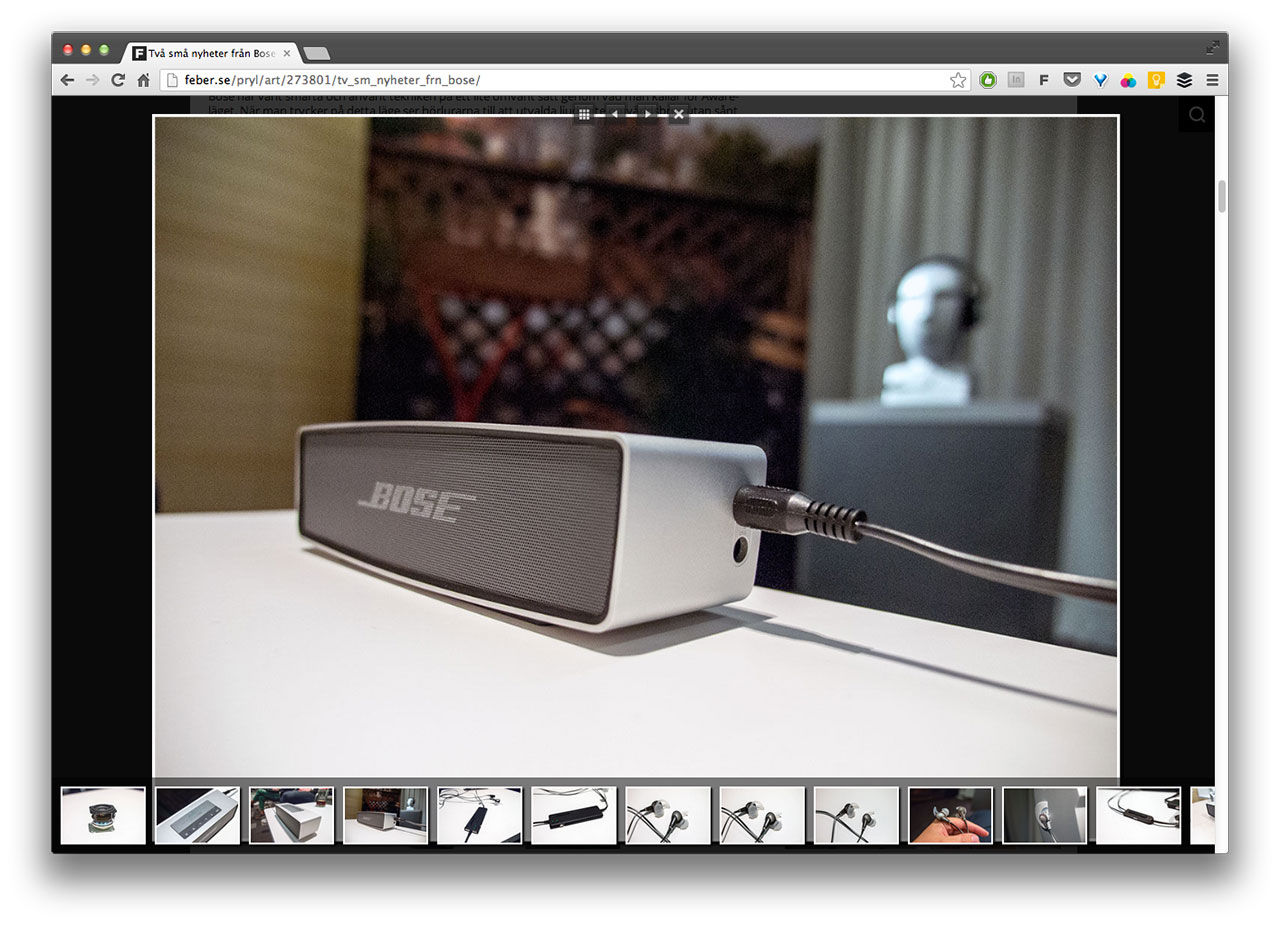Focus the address bar showing feber.se URL
The height and width of the screenshot is (925, 1280).
coord(565,80)
